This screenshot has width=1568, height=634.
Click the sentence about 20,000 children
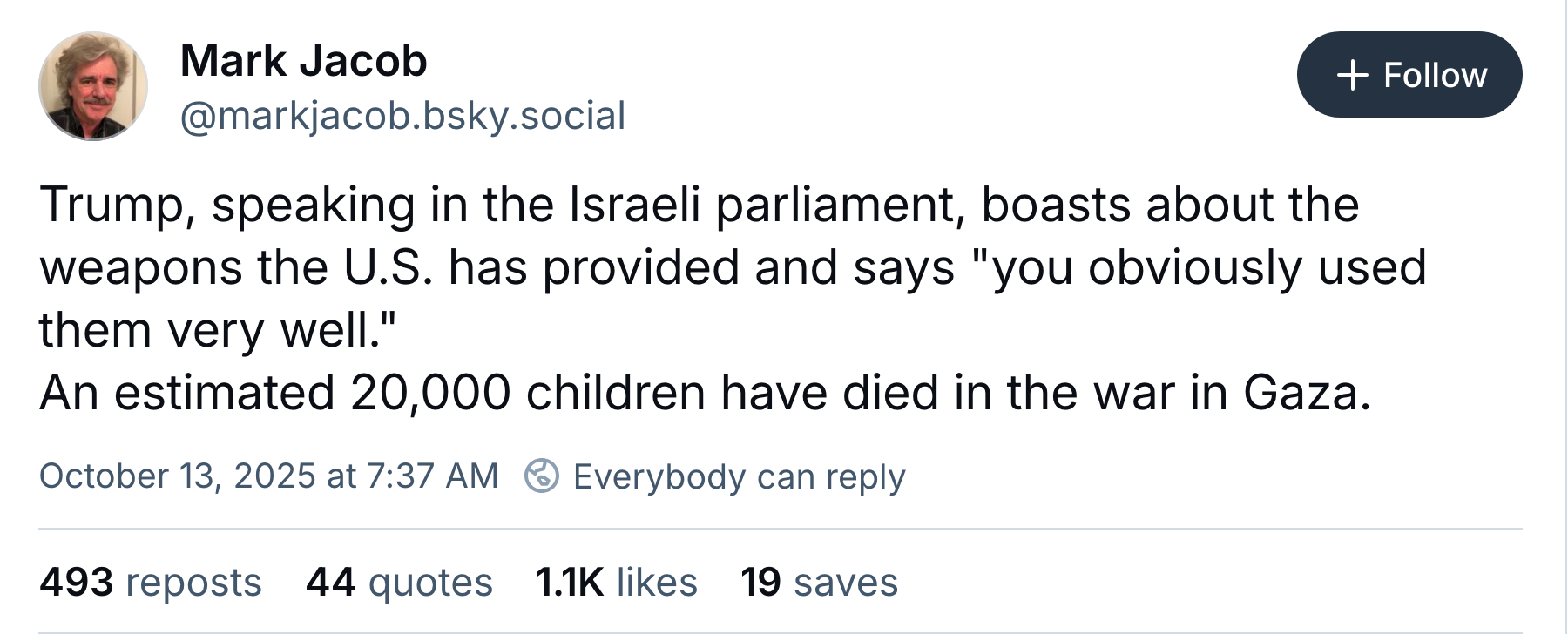706,393
